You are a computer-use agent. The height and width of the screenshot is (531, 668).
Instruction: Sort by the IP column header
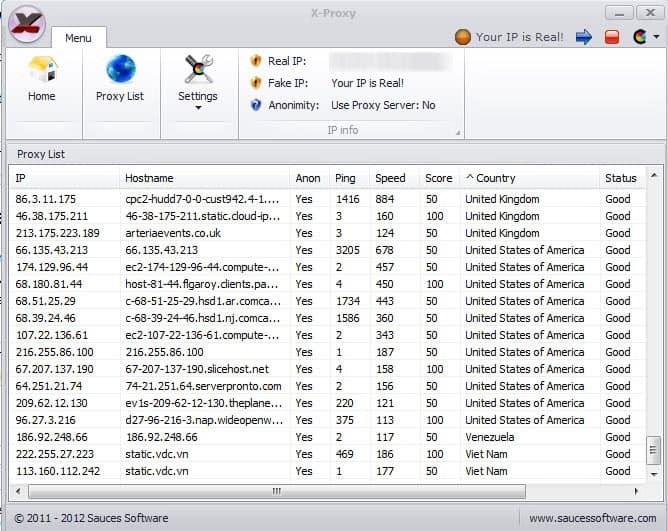(64, 178)
